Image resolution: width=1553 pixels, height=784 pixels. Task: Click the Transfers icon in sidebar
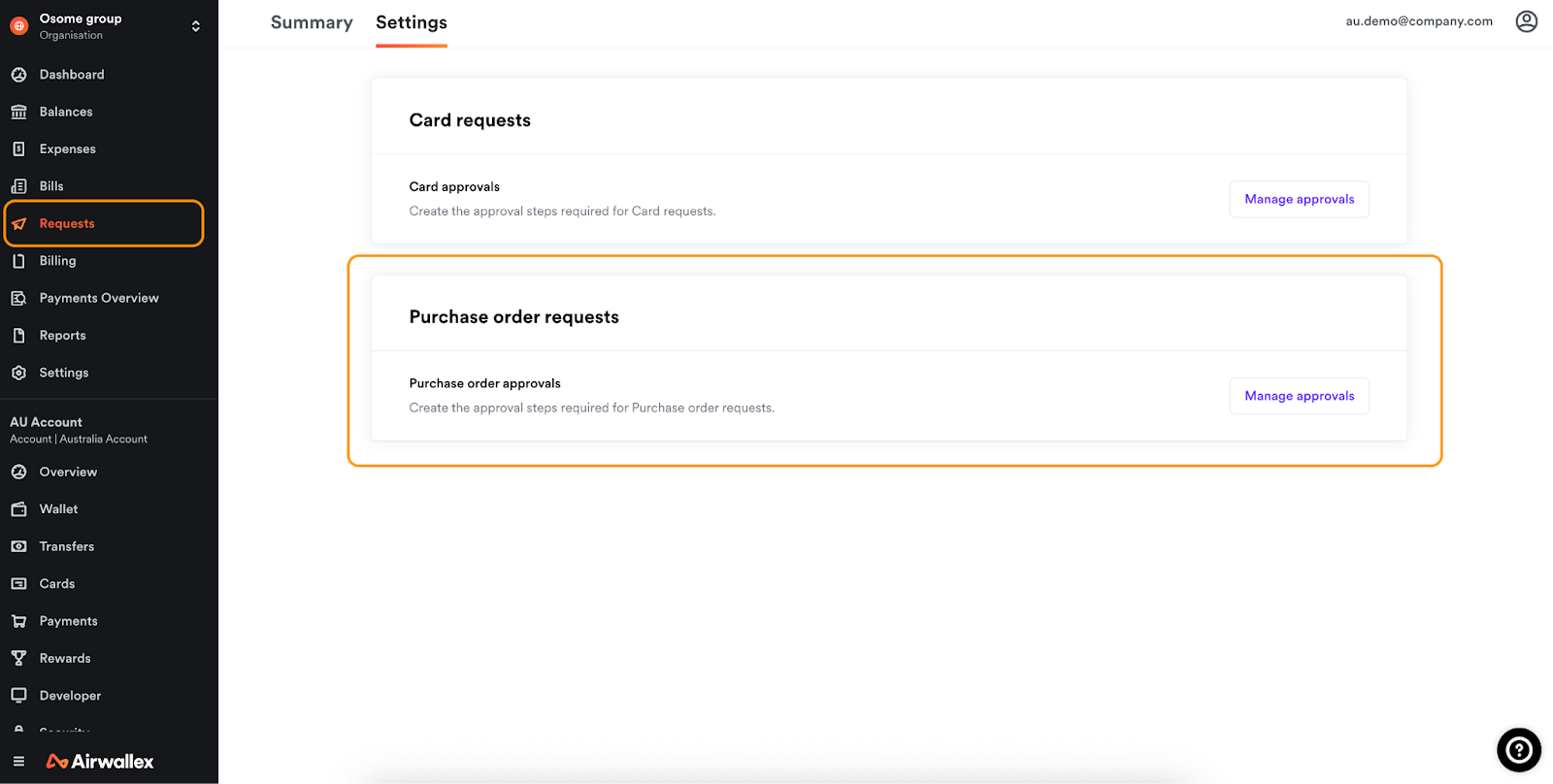[18, 547]
